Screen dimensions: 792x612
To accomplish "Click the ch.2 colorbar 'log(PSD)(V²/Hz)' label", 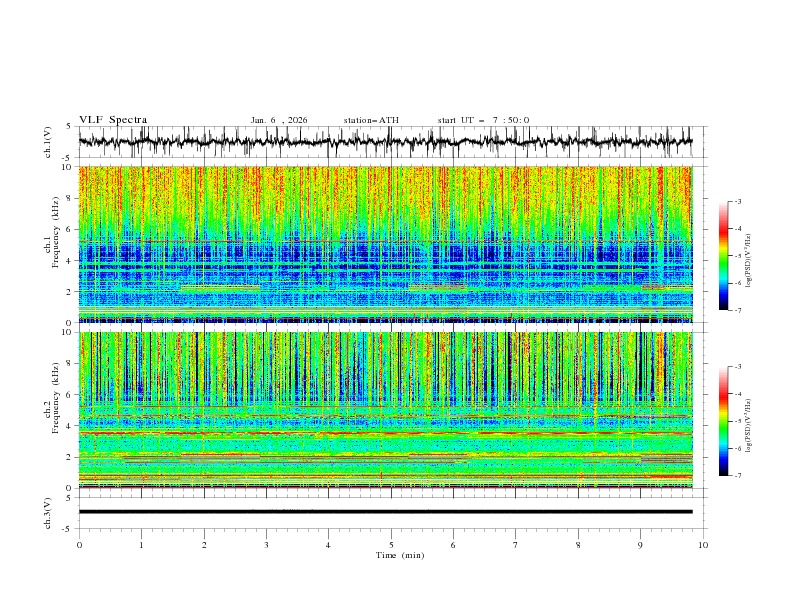I will point(749,426).
